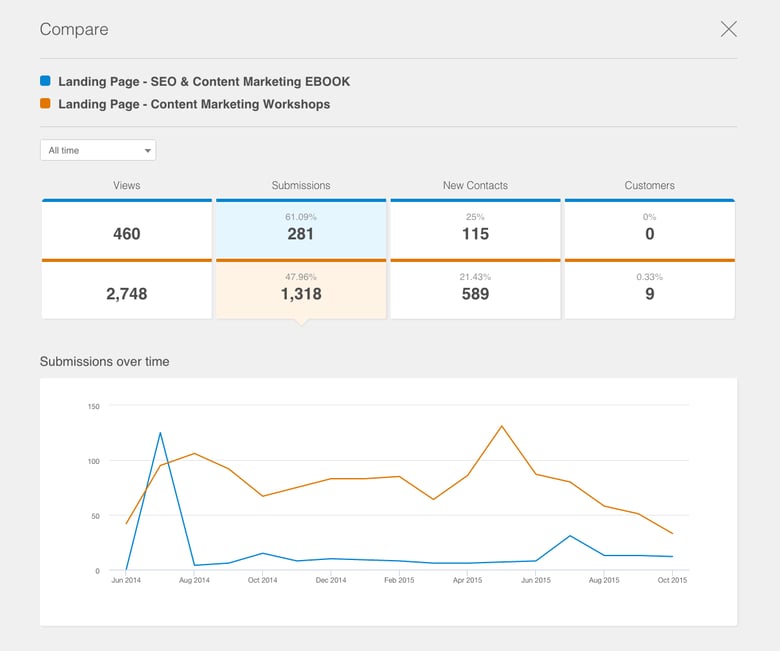
Task: Click the 589 new contacts cell
Action: pos(476,289)
